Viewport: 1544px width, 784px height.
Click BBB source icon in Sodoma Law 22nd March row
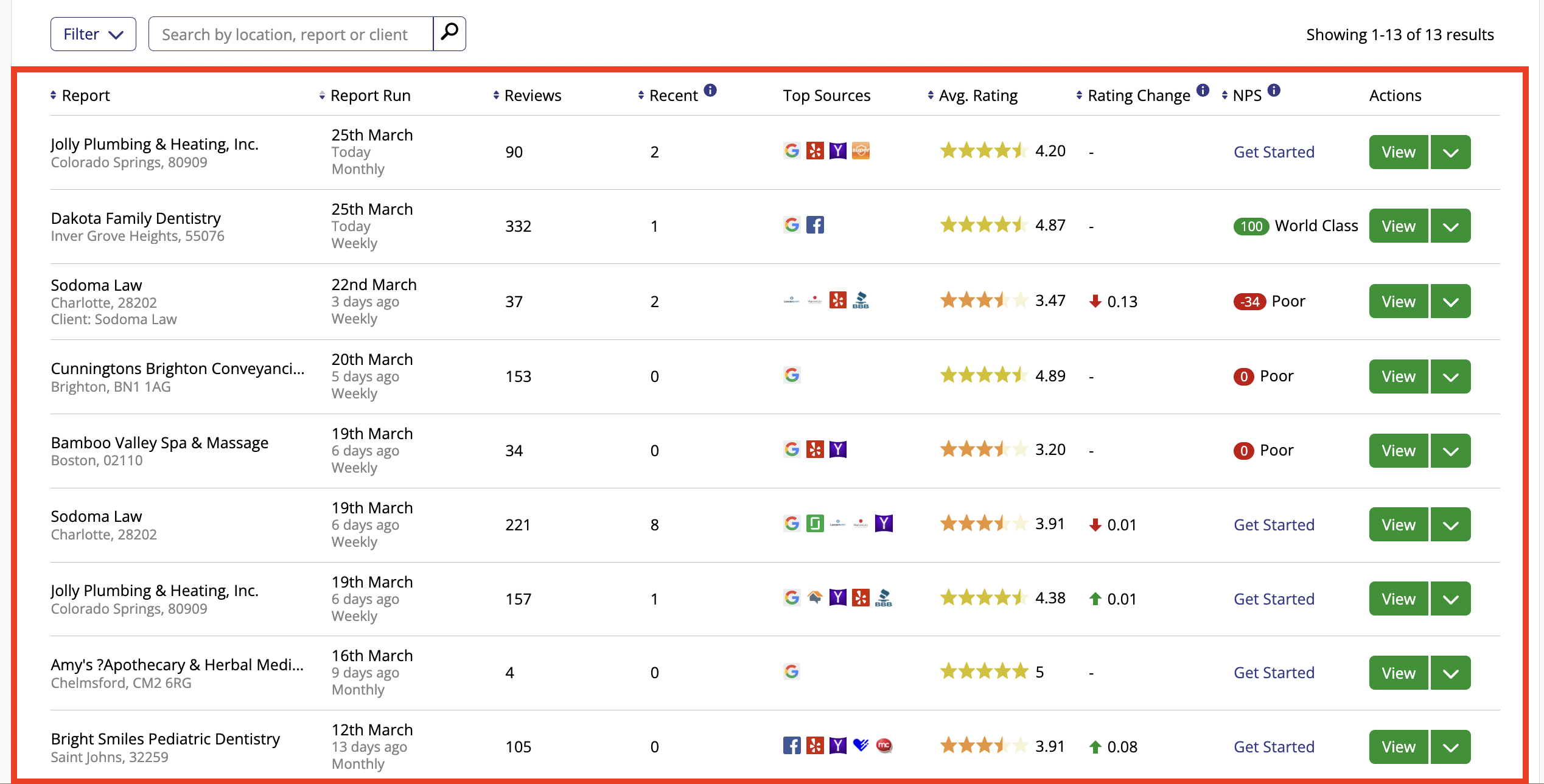click(861, 300)
